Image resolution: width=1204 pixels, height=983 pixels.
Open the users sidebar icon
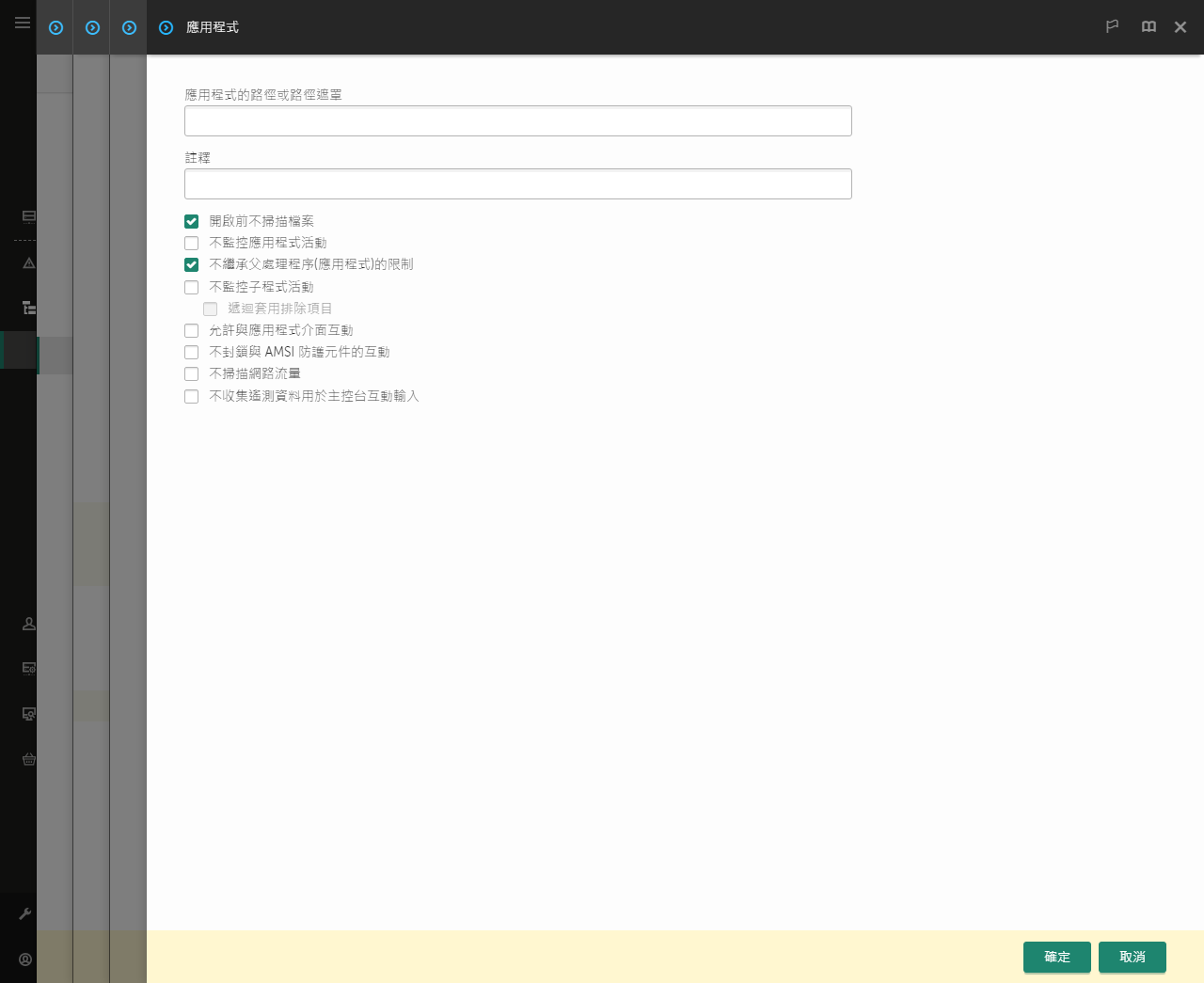(x=29, y=624)
